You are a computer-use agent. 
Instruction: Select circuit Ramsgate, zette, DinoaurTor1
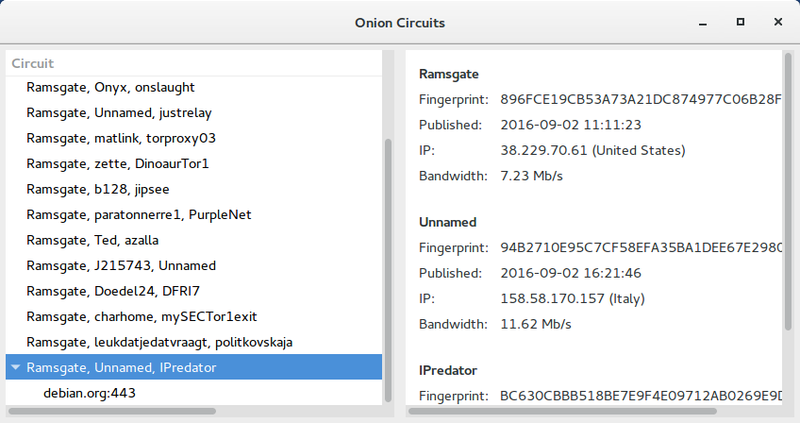[118, 163]
